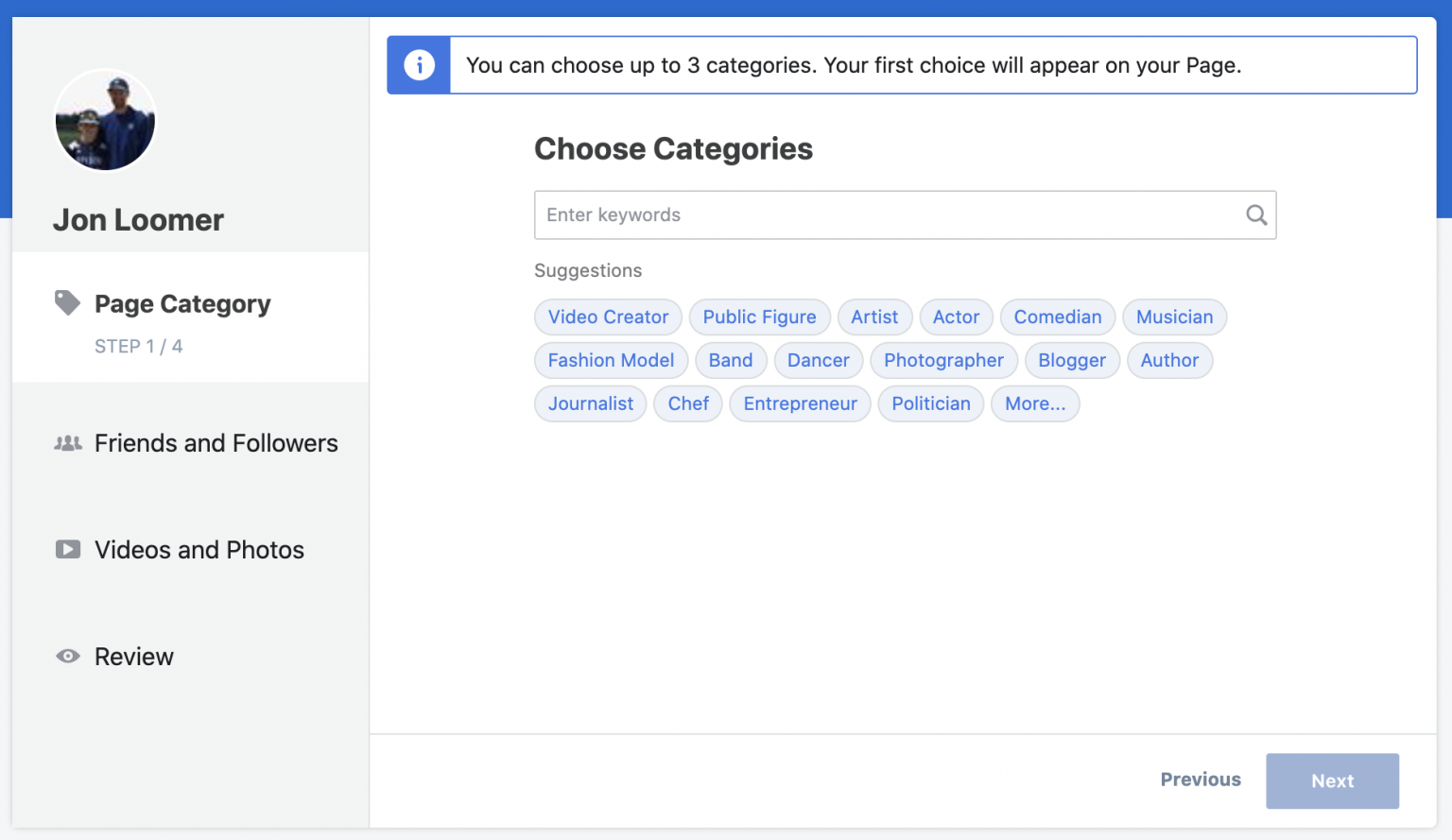1452x840 pixels.
Task: Toggle the Public Figure category chip
Action: (x=759, y=317)
